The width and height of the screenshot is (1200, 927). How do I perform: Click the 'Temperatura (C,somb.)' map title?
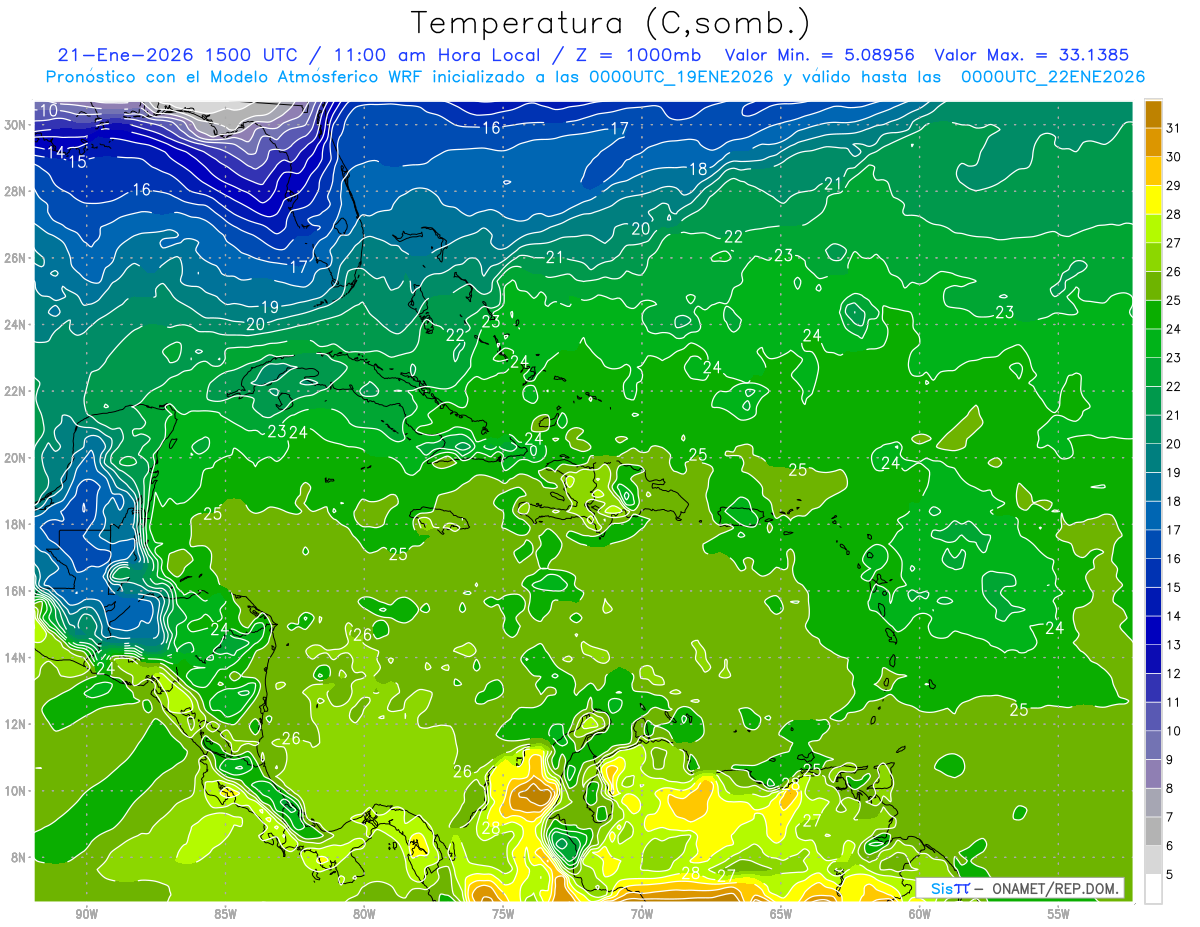(x=611, y=23)
